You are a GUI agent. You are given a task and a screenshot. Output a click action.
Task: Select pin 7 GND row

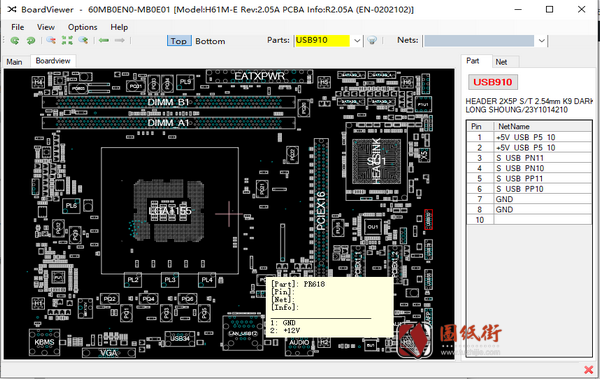point(529,199)
